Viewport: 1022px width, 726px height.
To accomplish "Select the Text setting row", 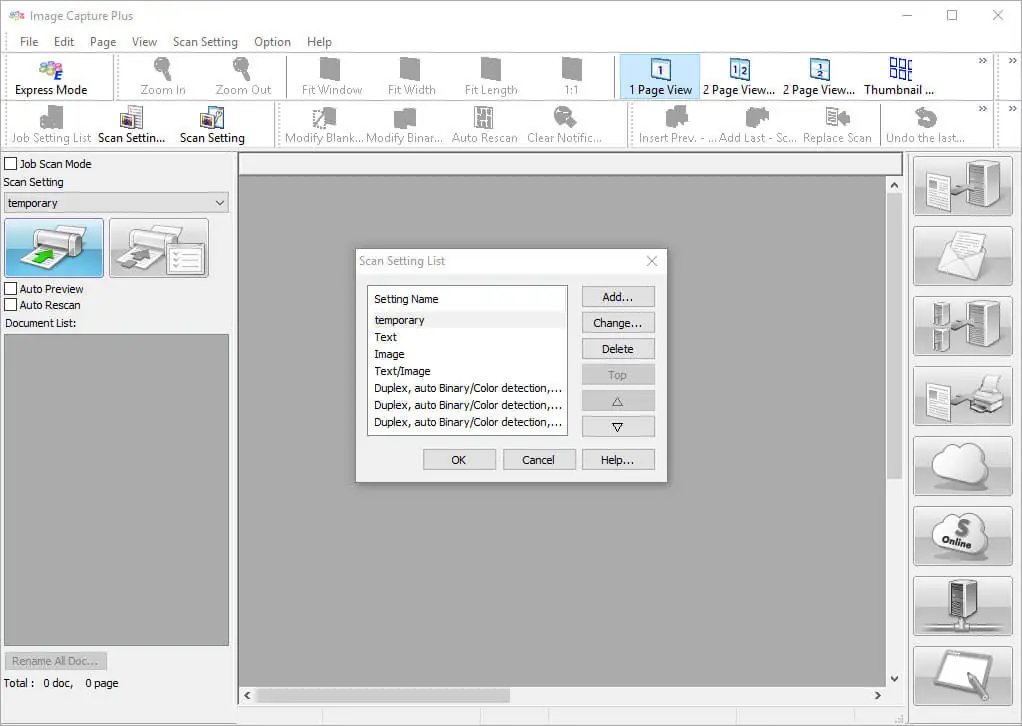I will tap(467, 337).
